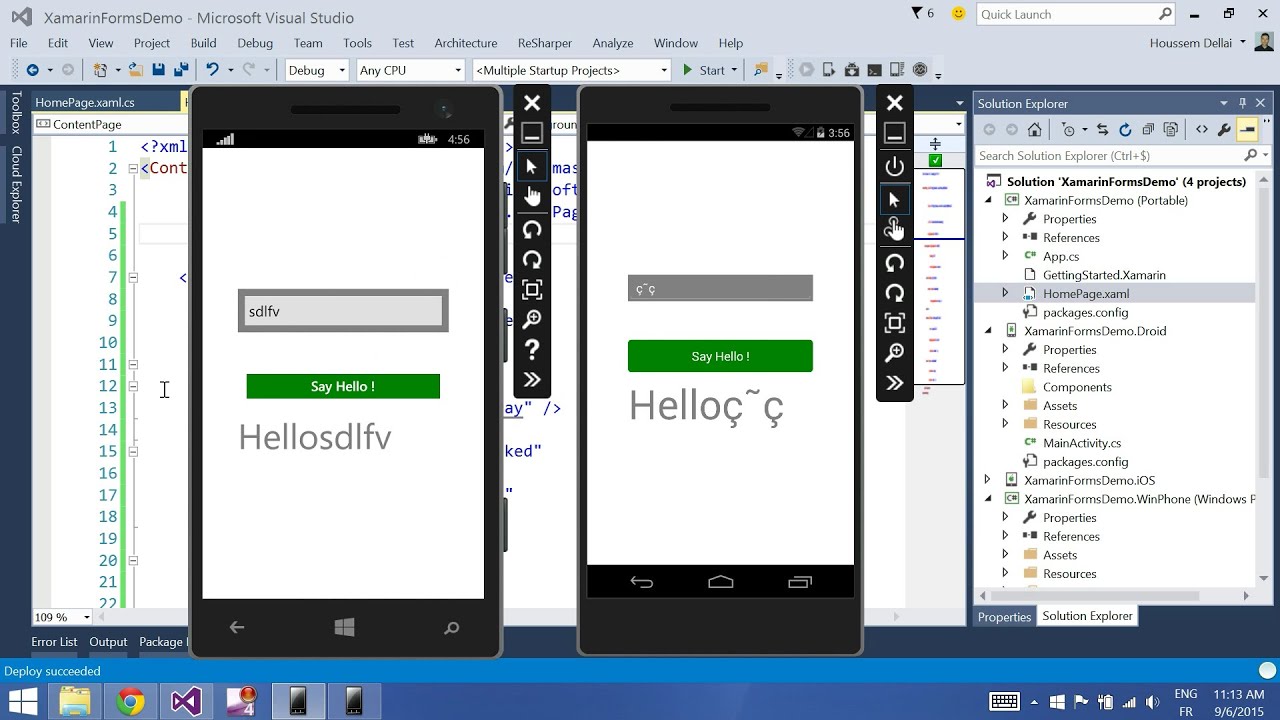The width and height of the screenshot is (1280, 720).
Task: Click the Cloud Explorer side tab
Action: coord(16,183)
